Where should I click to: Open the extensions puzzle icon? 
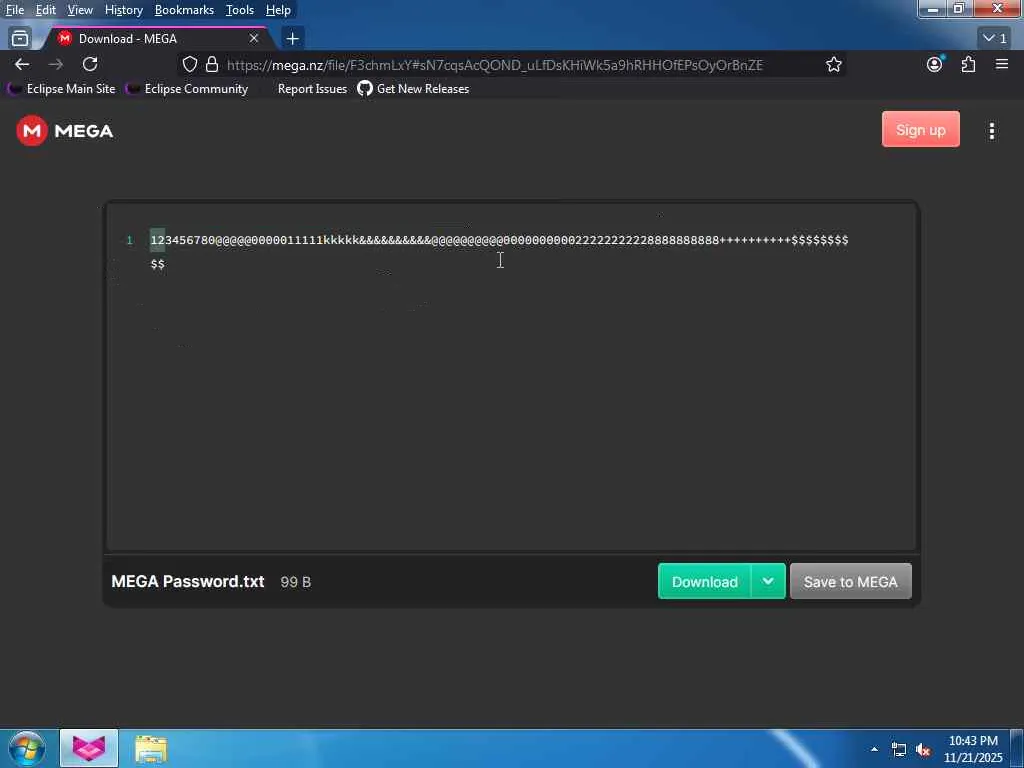point(968,64)
